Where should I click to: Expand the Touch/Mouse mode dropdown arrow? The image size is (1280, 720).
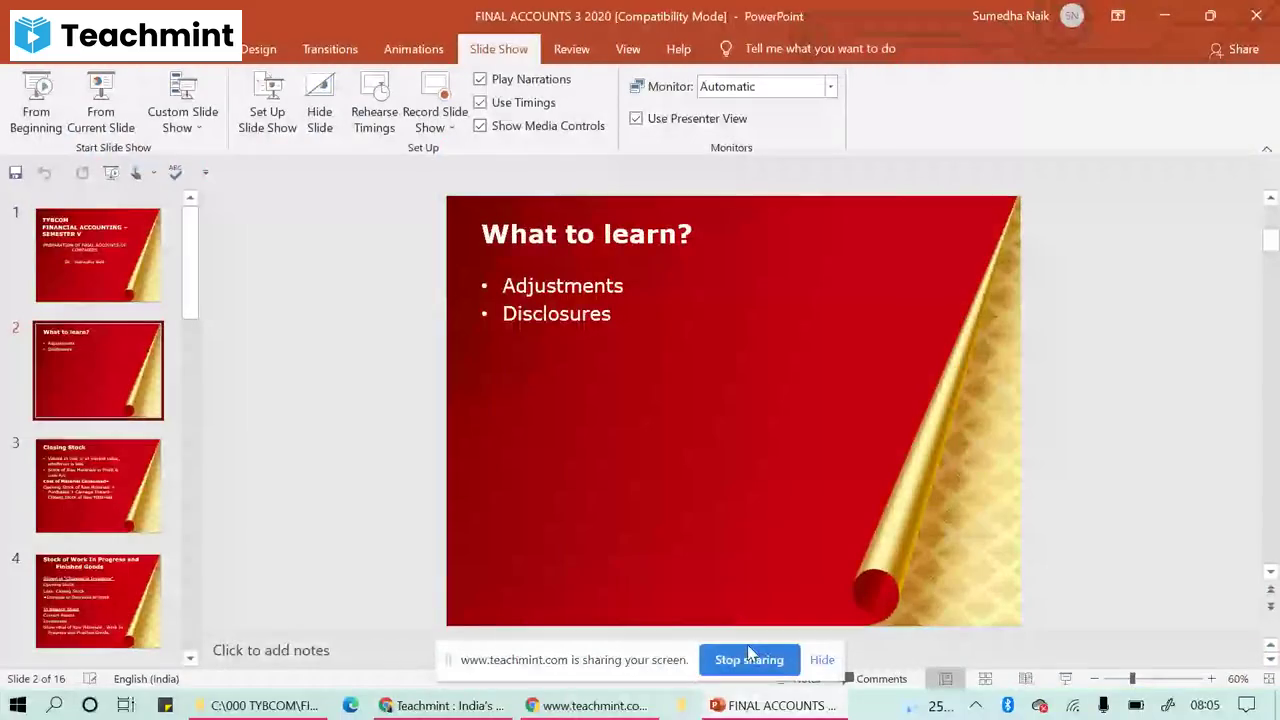tap(153, 173)
